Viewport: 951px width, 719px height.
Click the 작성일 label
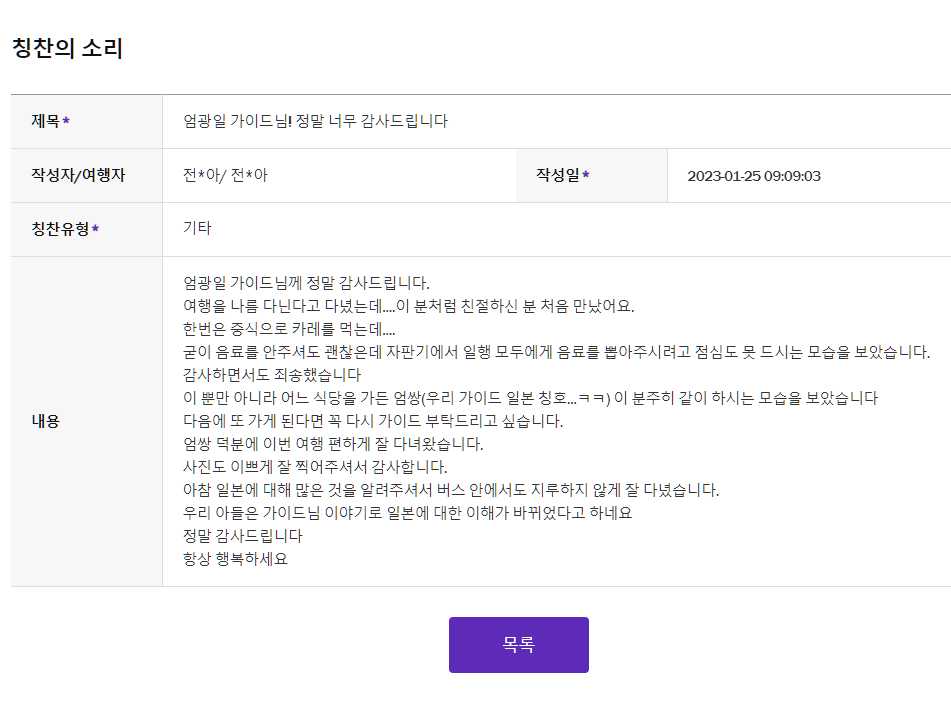(x=558, y=175)
